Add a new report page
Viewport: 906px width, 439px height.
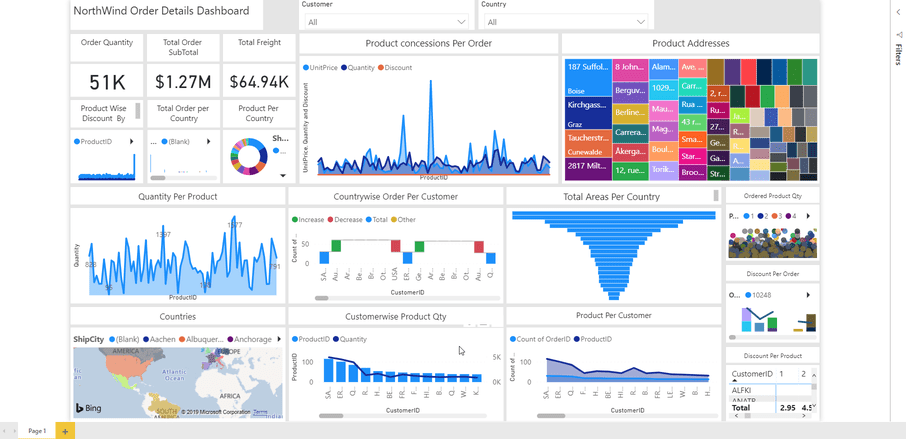tap(65, 431)
